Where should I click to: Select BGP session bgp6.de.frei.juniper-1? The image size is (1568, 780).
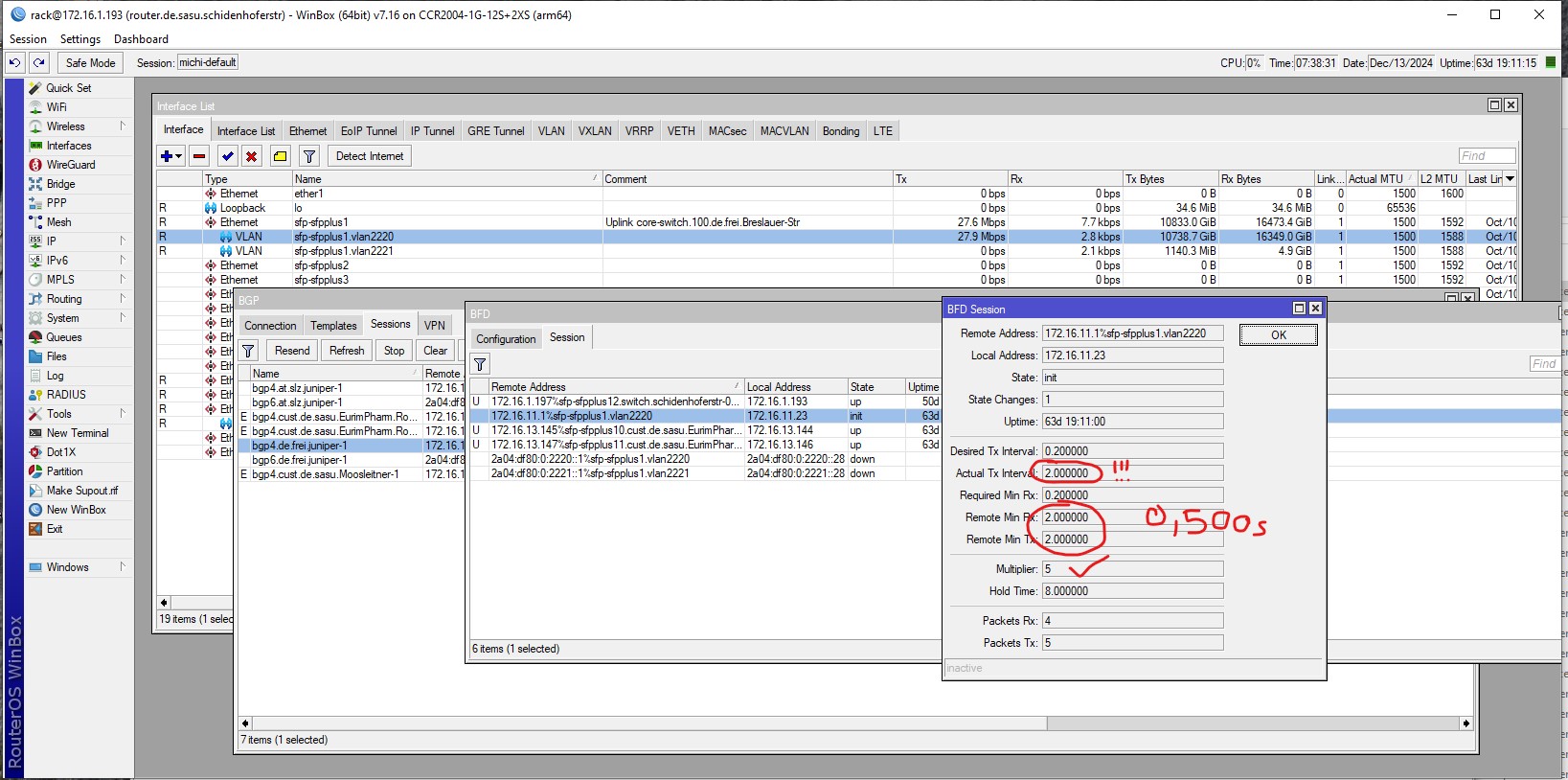point(350,460)
